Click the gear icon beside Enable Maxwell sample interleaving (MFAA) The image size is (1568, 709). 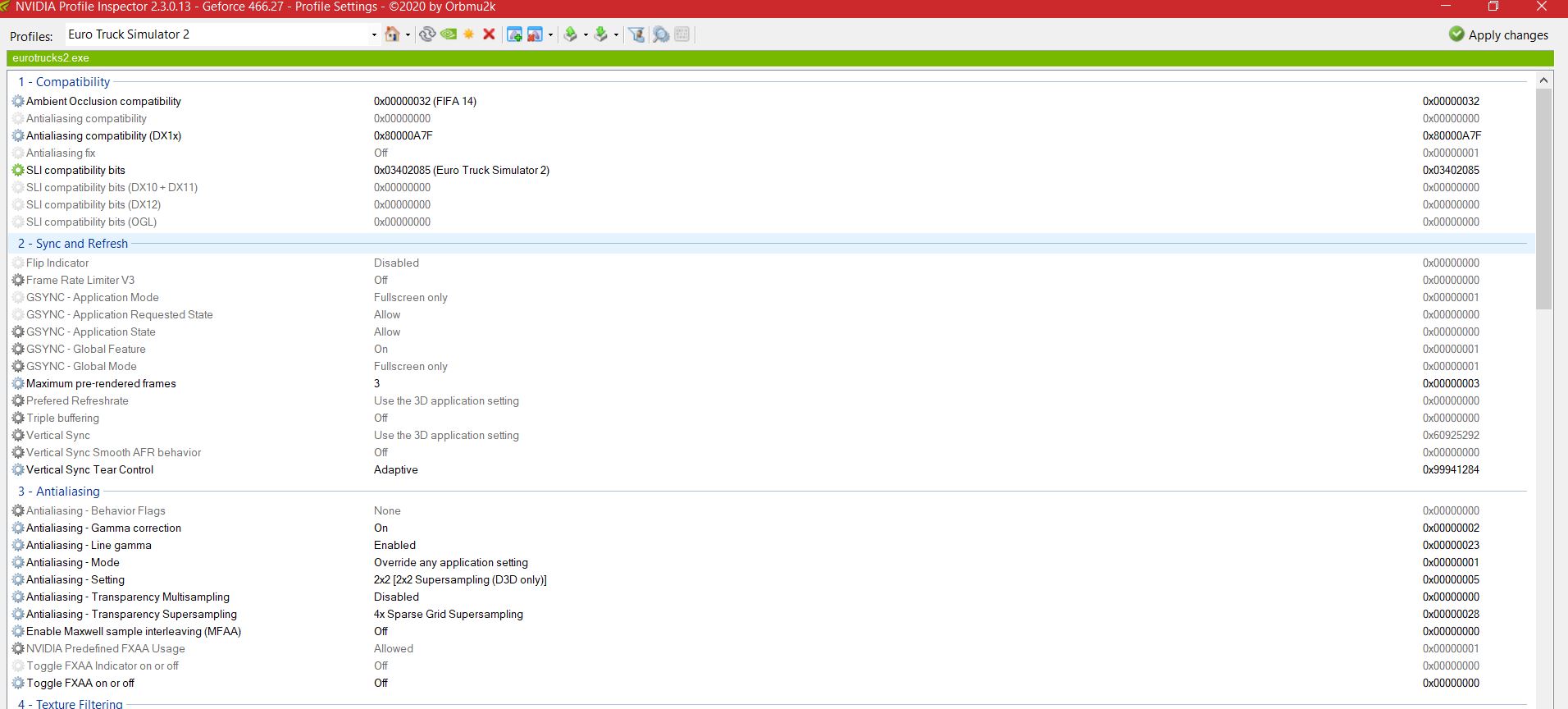click(x=18, y=632)
